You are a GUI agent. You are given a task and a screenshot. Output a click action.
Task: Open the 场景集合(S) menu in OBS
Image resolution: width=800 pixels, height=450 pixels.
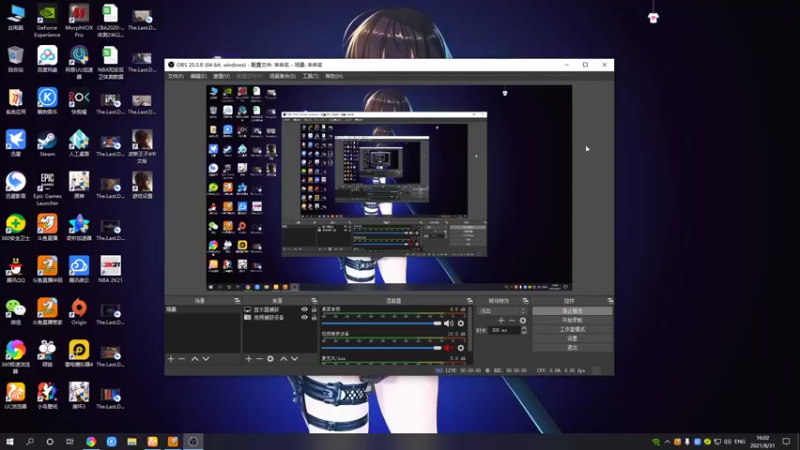pos(282,76)
